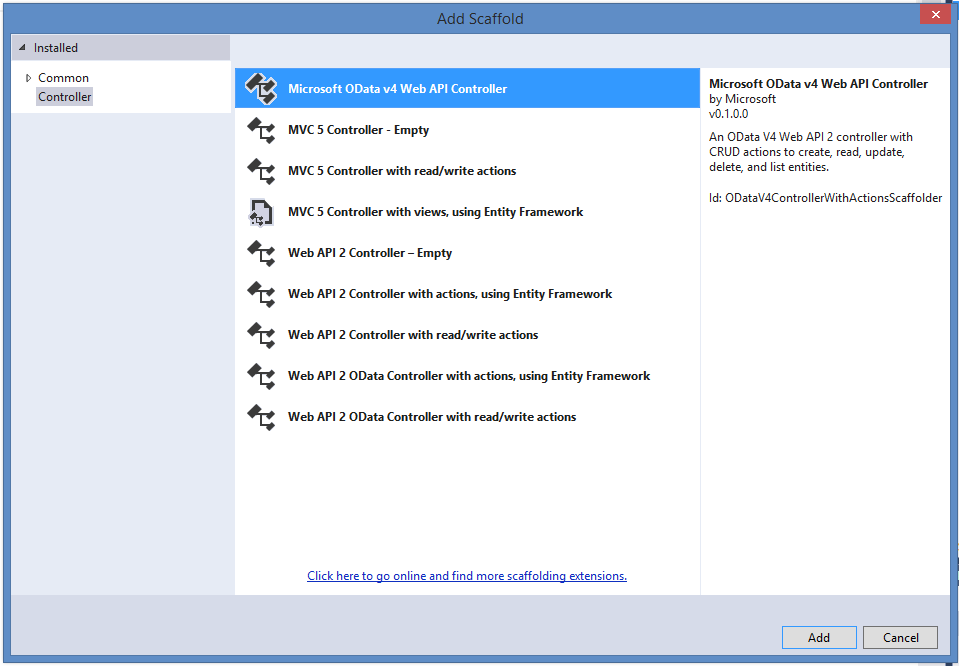Screen dimensions: 959x666
Task: Click icon for Web API 2 read/write actions
Action: coord(261,335)
